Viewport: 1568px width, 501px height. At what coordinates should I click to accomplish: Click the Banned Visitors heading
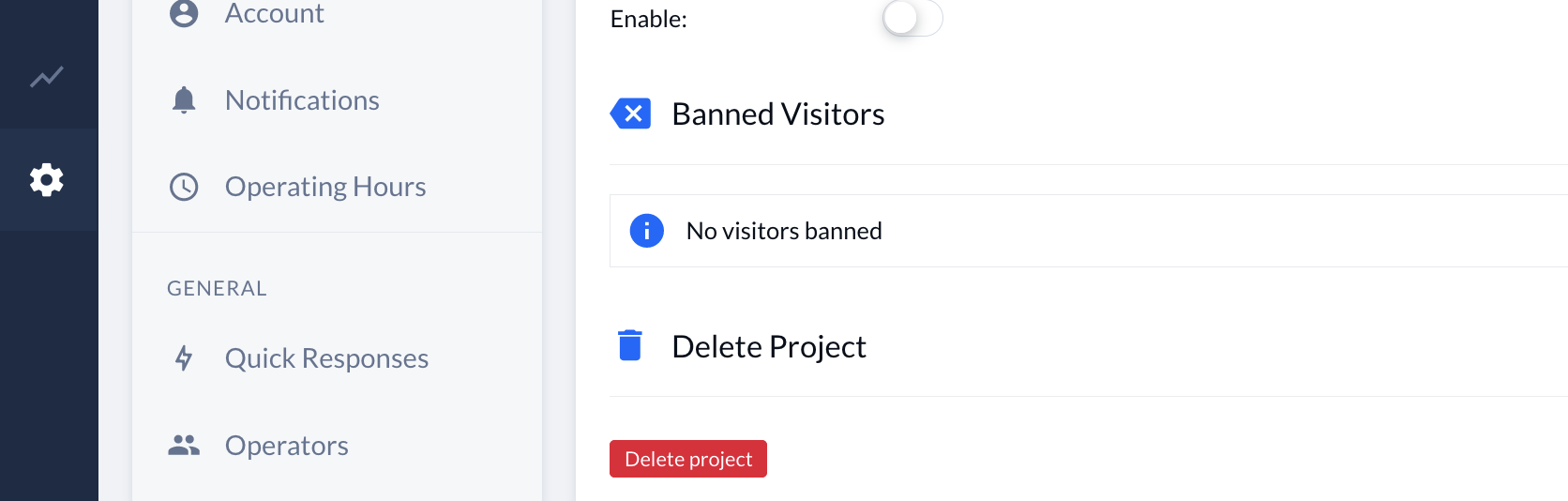(x=778, y=114)
